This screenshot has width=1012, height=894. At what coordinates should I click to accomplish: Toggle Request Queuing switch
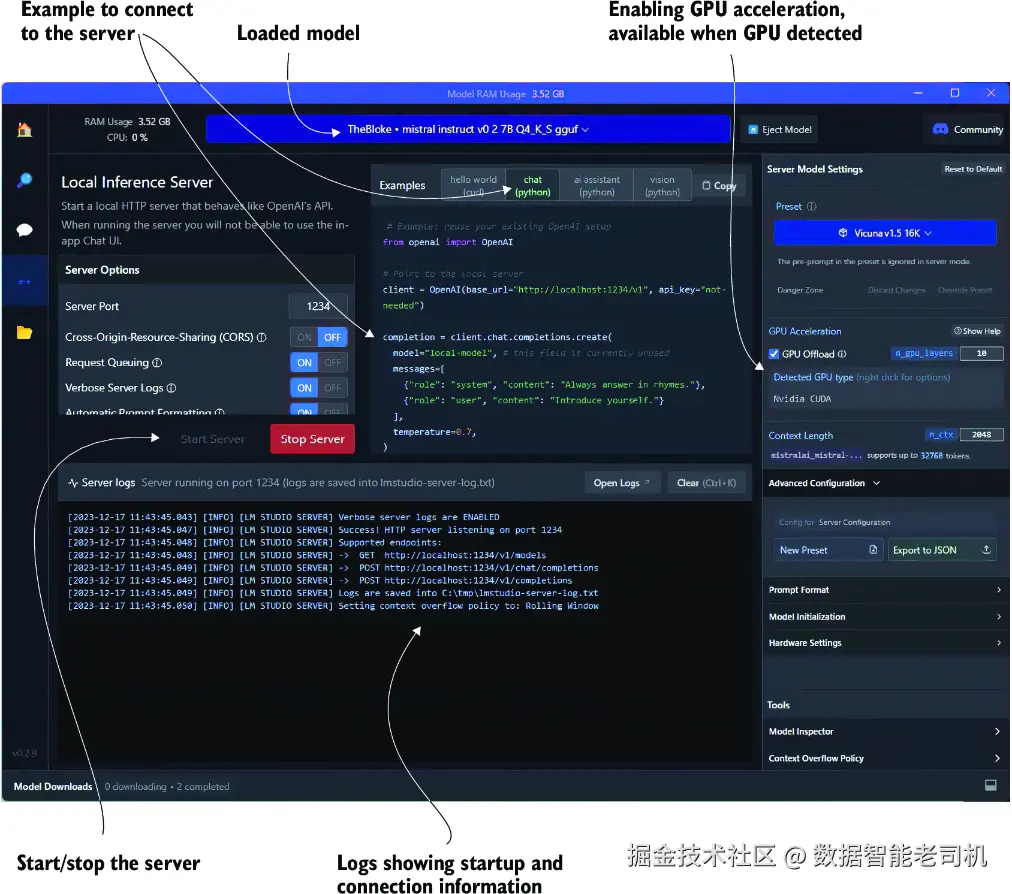point(319,363)
